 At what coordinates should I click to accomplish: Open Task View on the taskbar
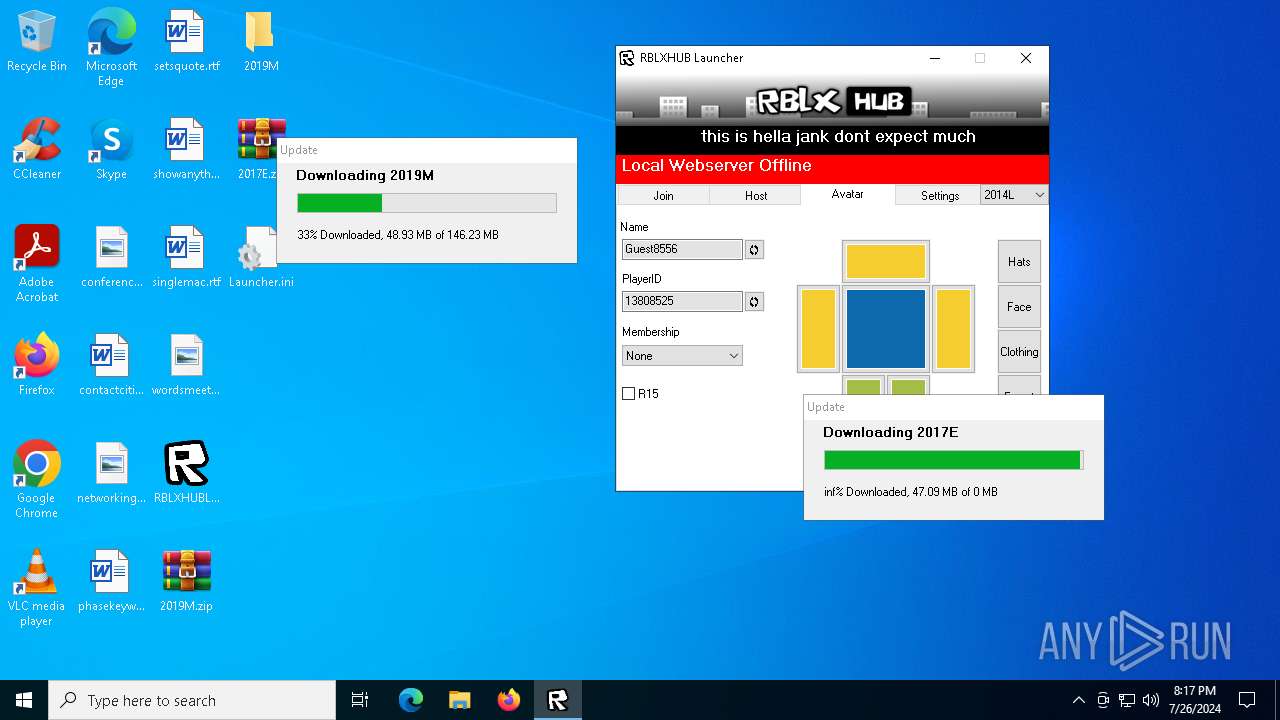pos(360,700)
